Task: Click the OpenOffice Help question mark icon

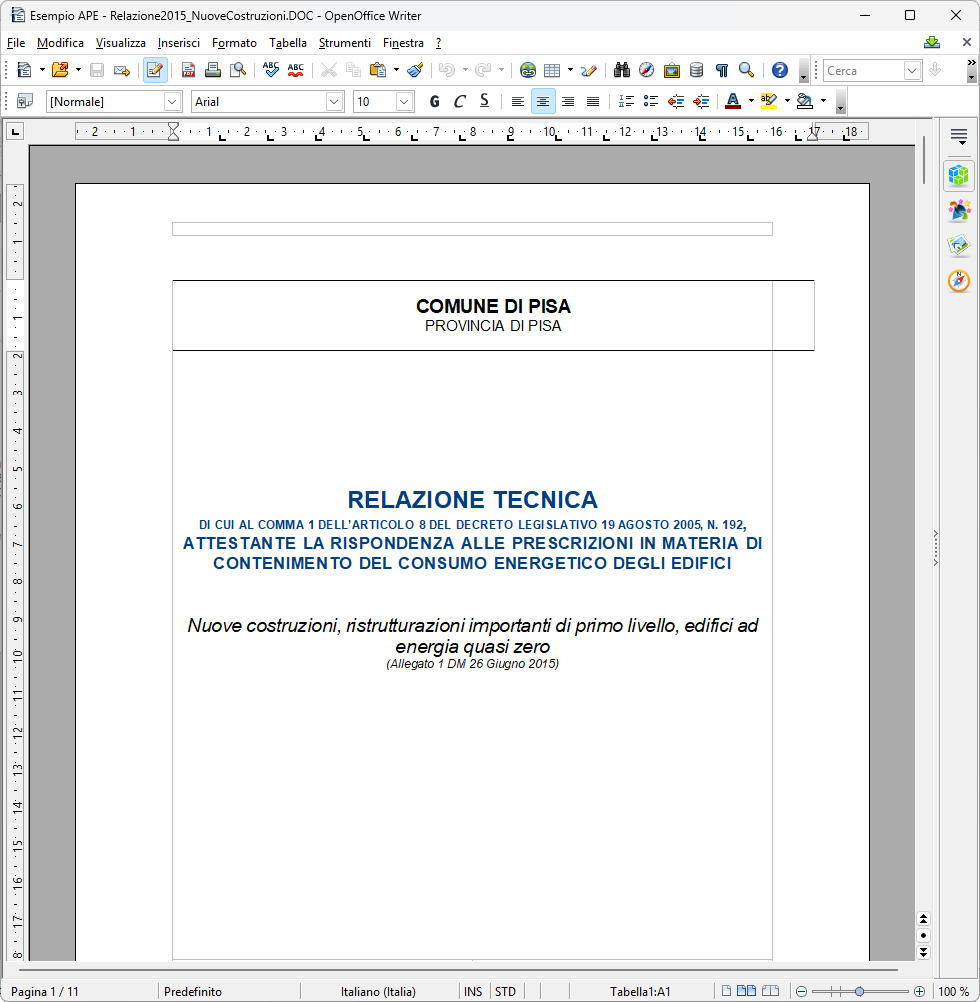Action: click(x=780, y=70)
